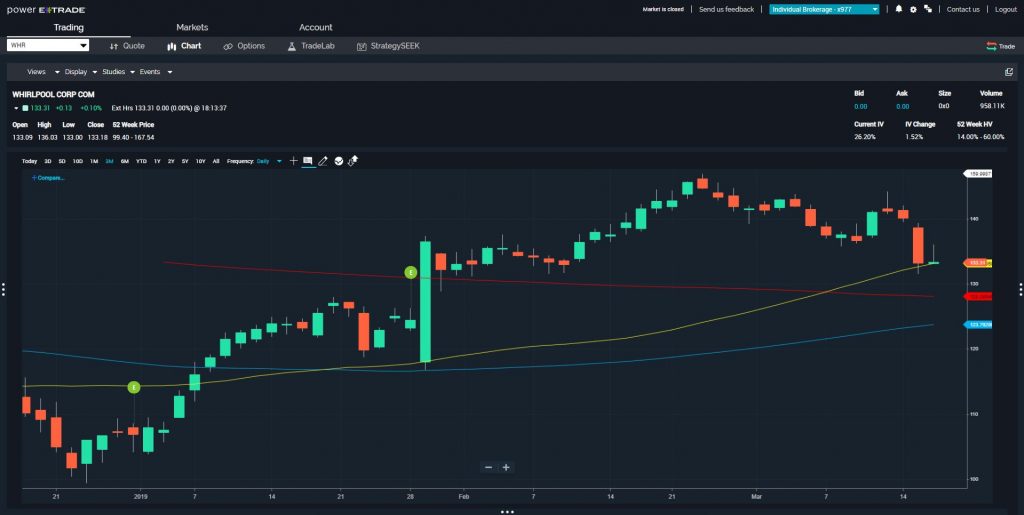Image resolution: width=1024 pixels, height=515 pixels.
Task: Open the Quote view
Action: pyautogui.click(x=127, y=46)
